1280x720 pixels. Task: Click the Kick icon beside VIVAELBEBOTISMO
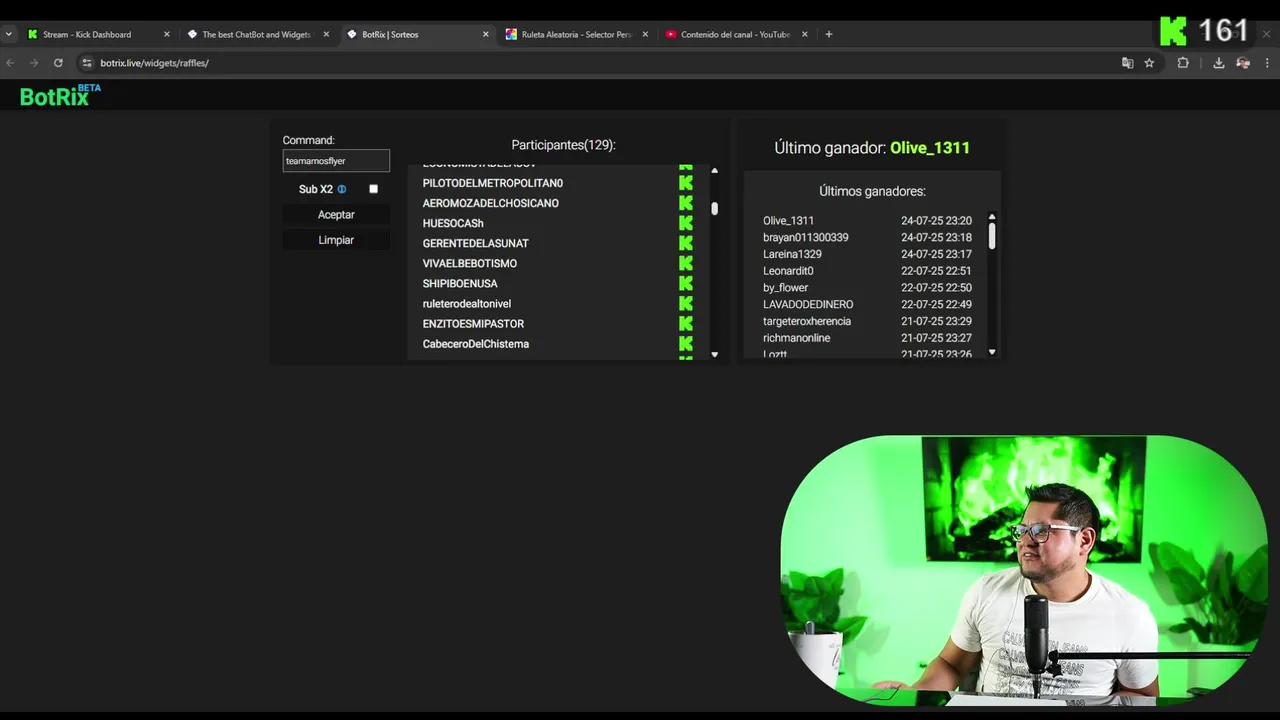tap(686, 263)
